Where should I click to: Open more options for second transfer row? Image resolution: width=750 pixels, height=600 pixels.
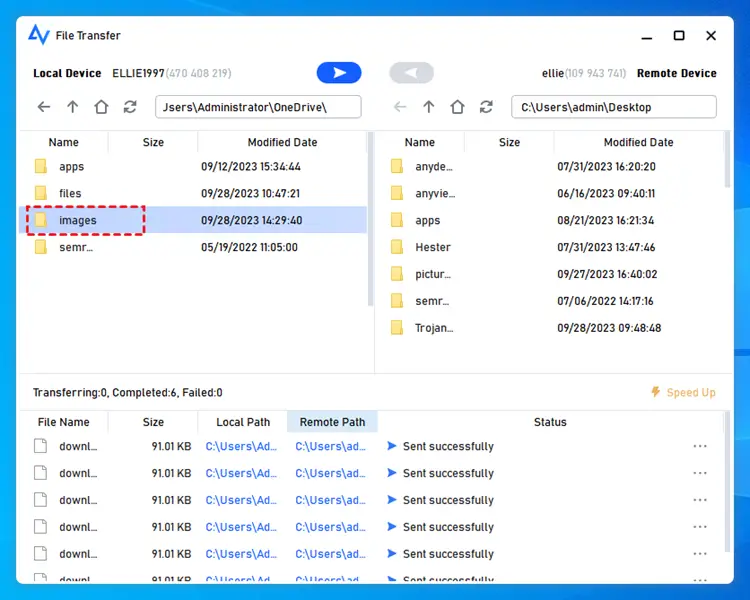pos(700,474)
